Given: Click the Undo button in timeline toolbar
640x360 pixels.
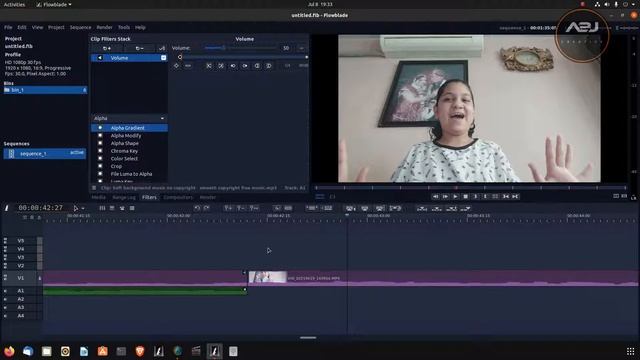Looking at the screenshot, I should pos(197,208).
